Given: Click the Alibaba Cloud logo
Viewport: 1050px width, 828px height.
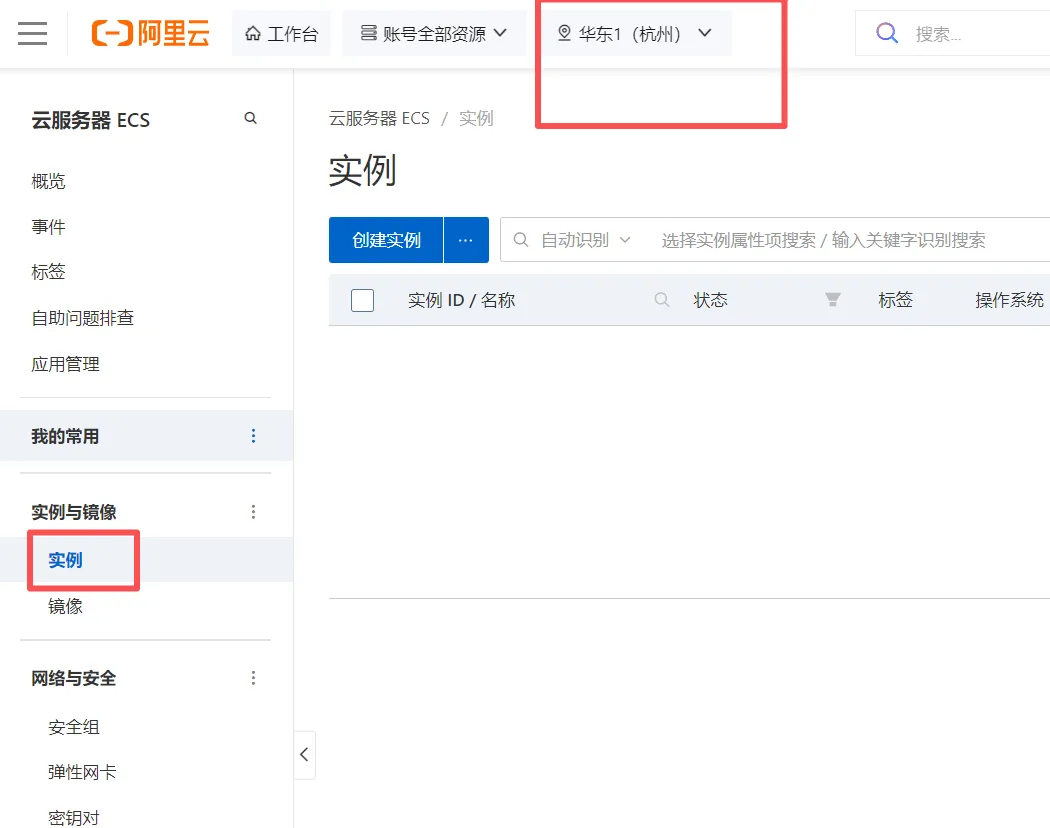Looking at the screenshot, I should [x=150, y=33].
